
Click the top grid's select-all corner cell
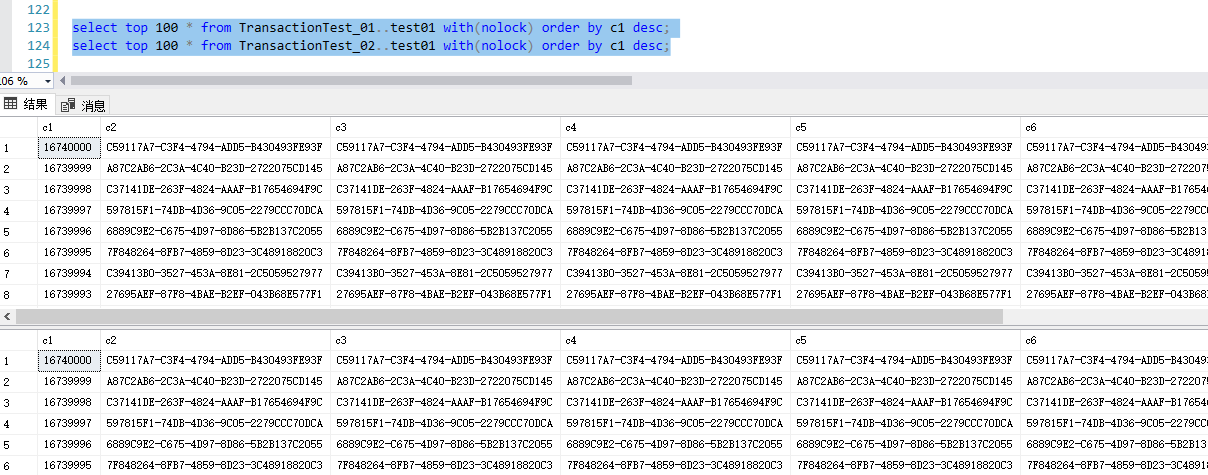click(x=18, y=127)
